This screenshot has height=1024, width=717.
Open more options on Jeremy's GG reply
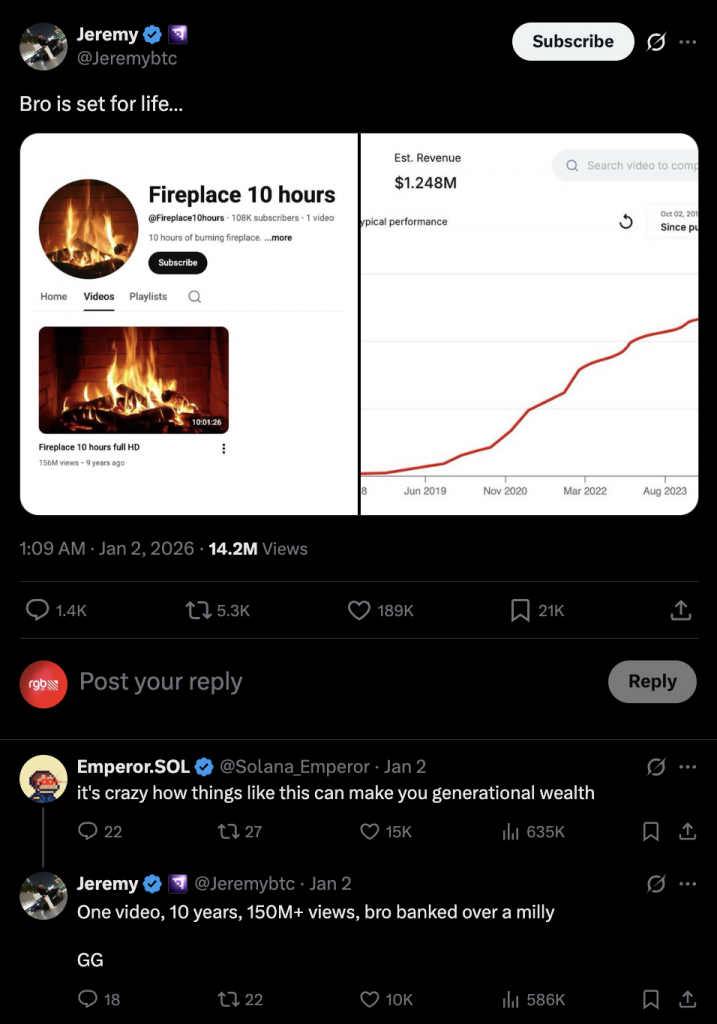(x=688, y=884)
